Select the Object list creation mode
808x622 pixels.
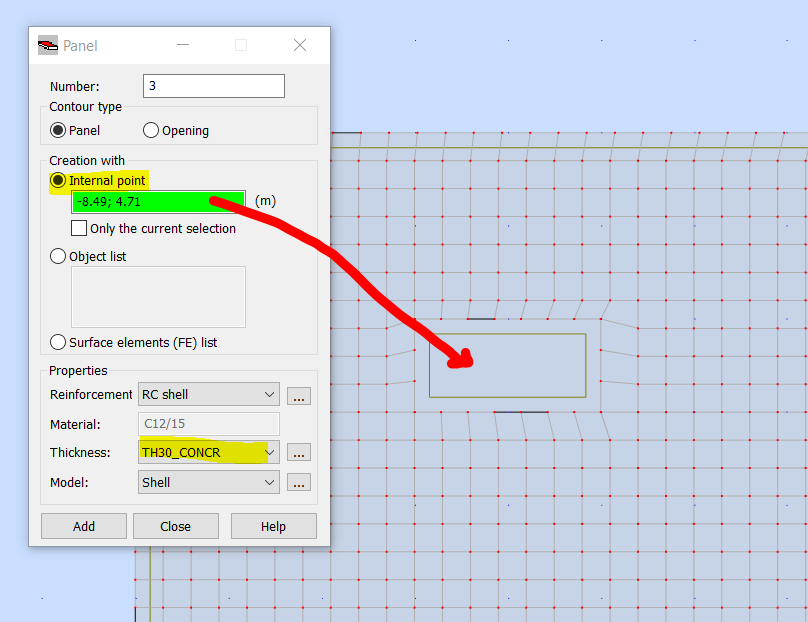pyautogui.click(x=58, y=256)
